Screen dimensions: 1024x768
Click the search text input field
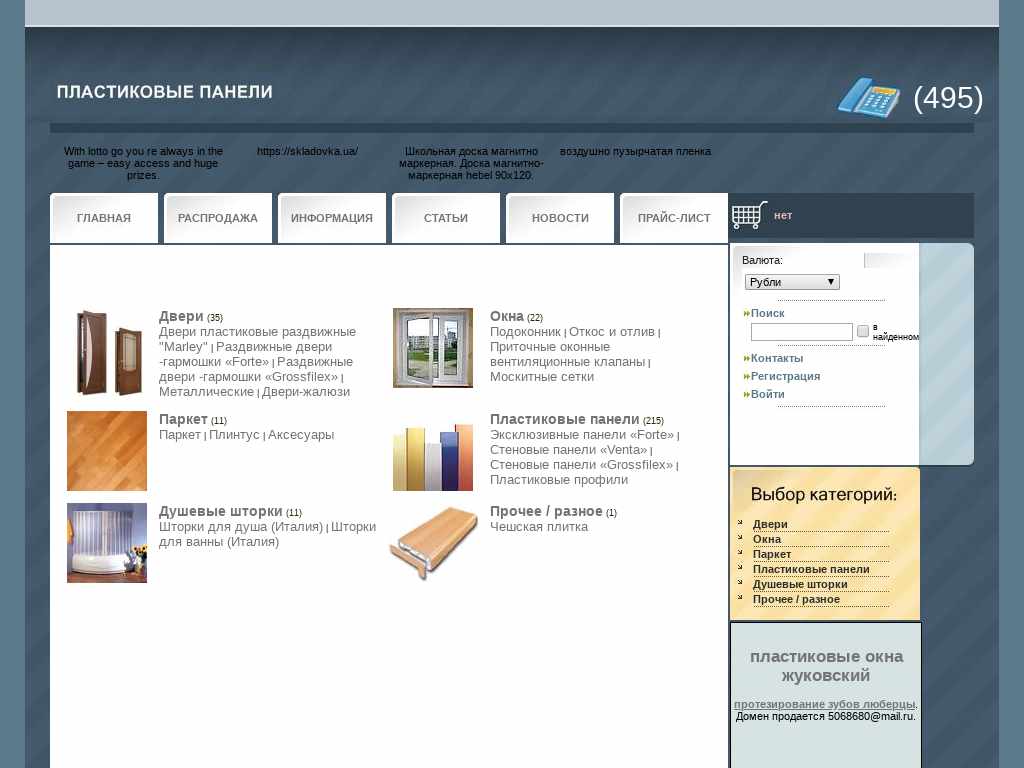pos(801,332)
